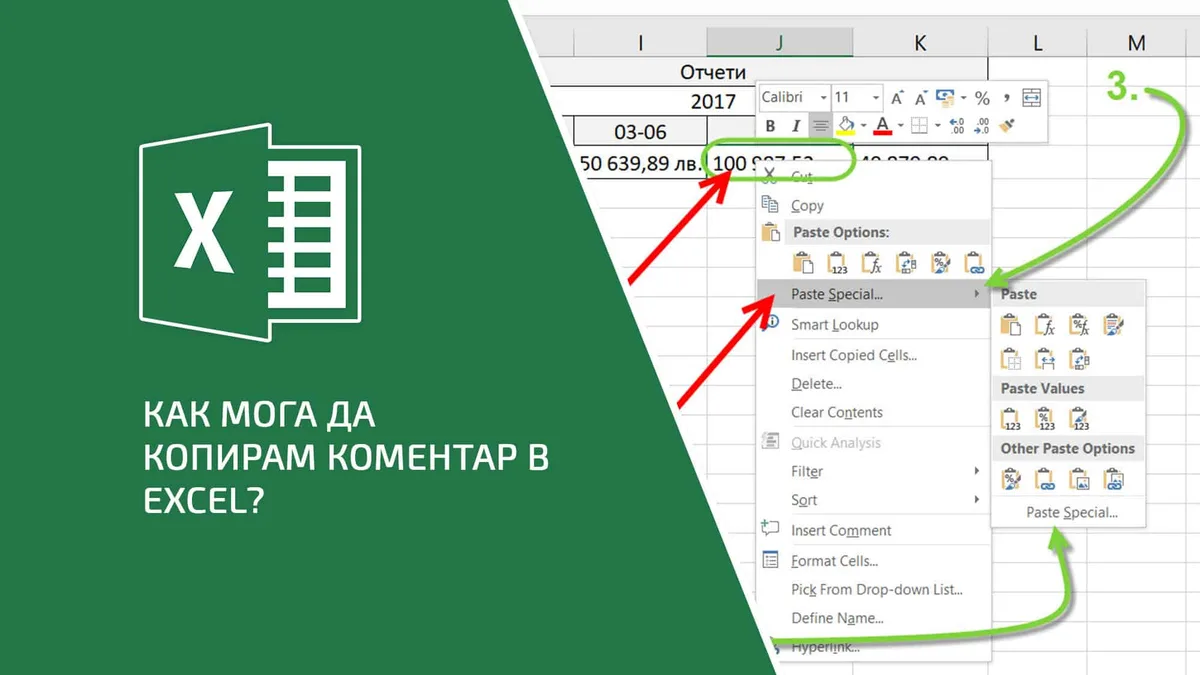Choose Pick From Drop-down List…
Viewport: 1200px width, 675px height.
tap(873, 590)
